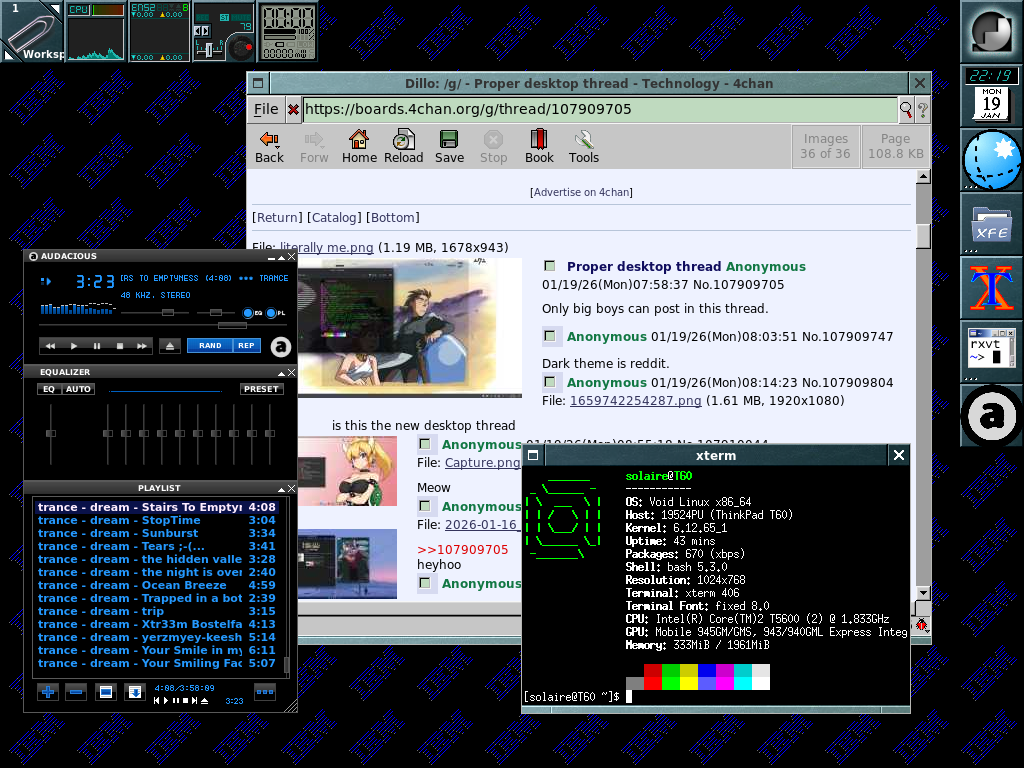Skip to next track in Audacious
Image resolution: width=1024 pixels, height=768 pixels.
pyautogui.click(x=142, y=346)
